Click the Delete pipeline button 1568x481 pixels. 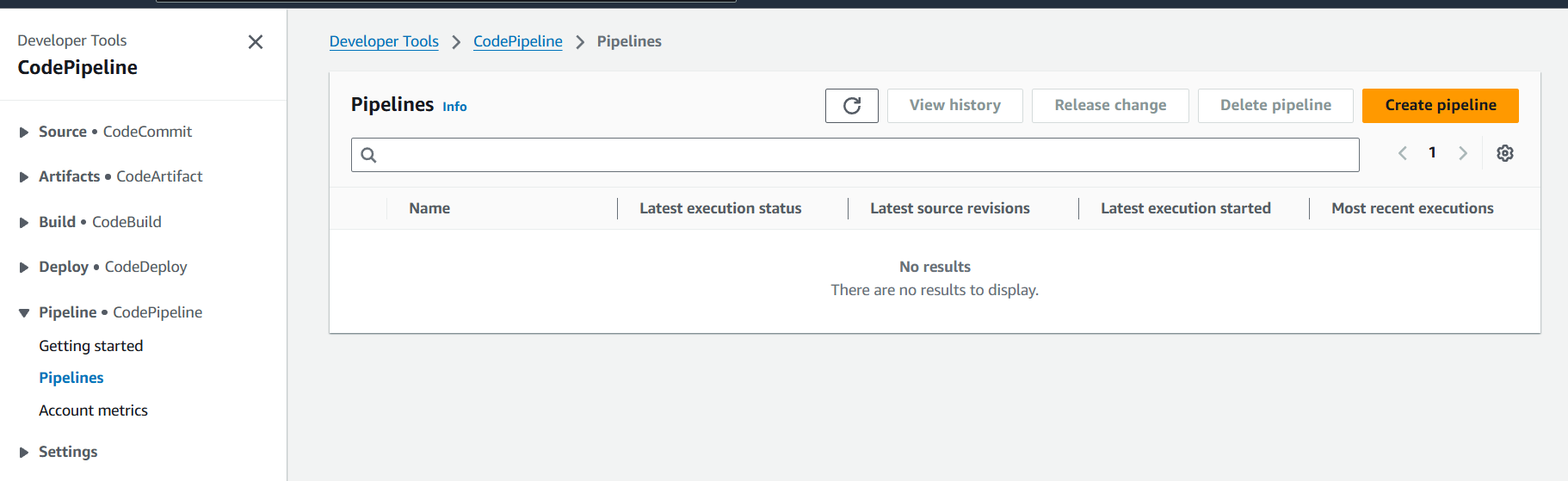tap(1275, 106)
